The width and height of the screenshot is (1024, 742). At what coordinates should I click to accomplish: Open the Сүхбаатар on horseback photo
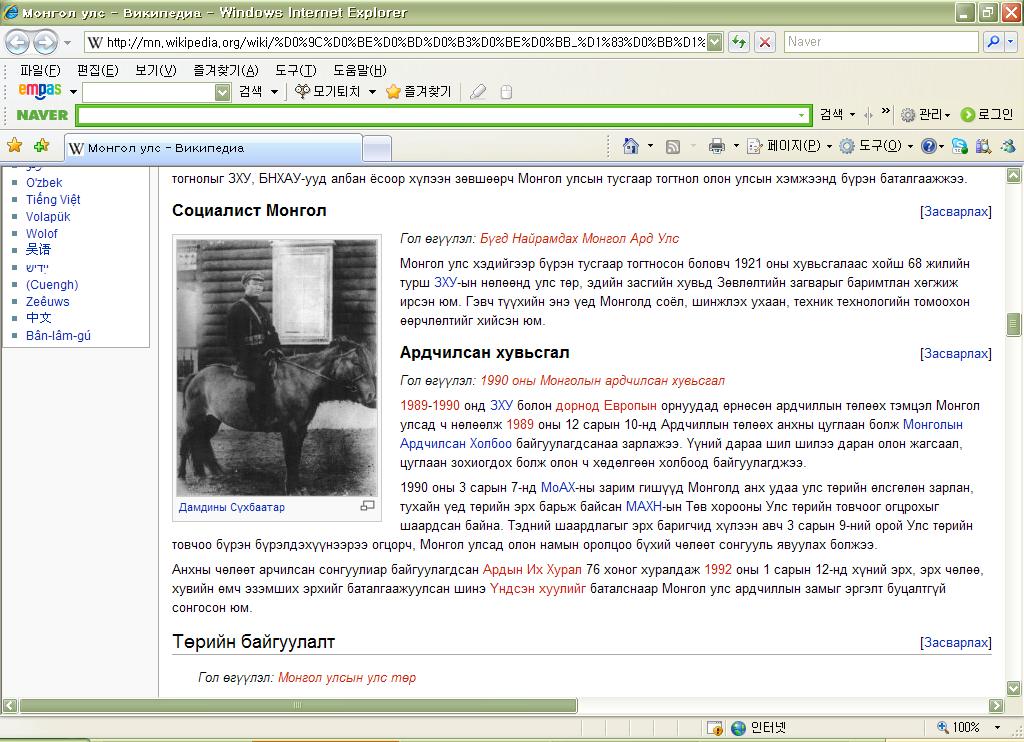point(277,368)
